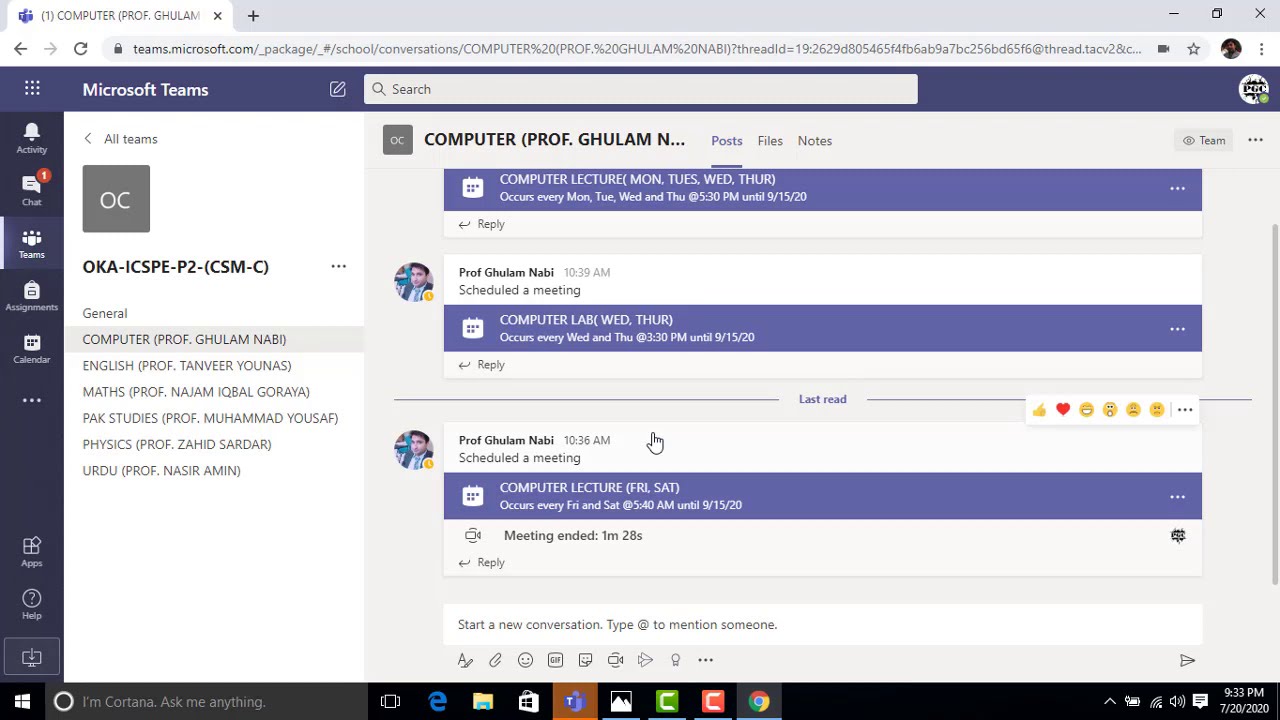React with the sad emoji
This screenshot has height=720, width=1280.
tap(1133, 410)
